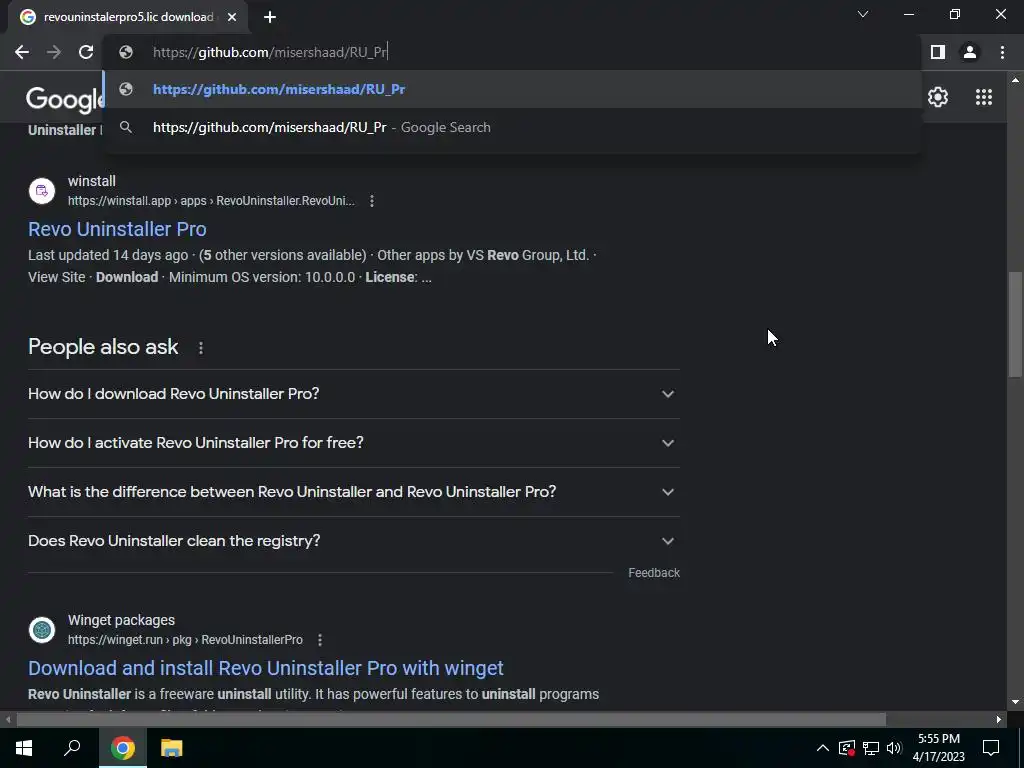Viewport: 1024px width, 768px height.
Task: Click the security alert tray icon
Action: coord(846,748)
